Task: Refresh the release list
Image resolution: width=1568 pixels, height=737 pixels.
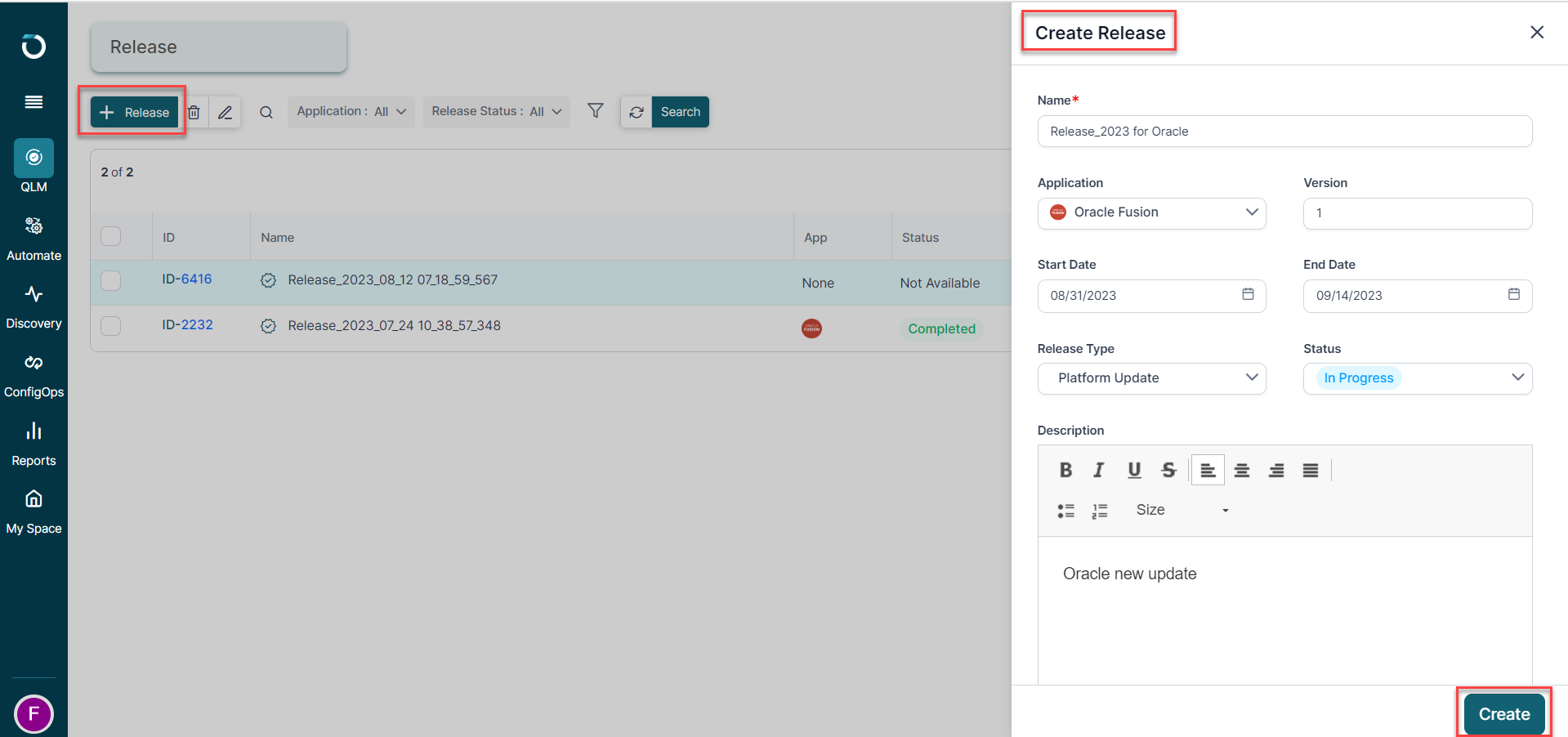Action: pyautogui.click(x=637, y=112)
